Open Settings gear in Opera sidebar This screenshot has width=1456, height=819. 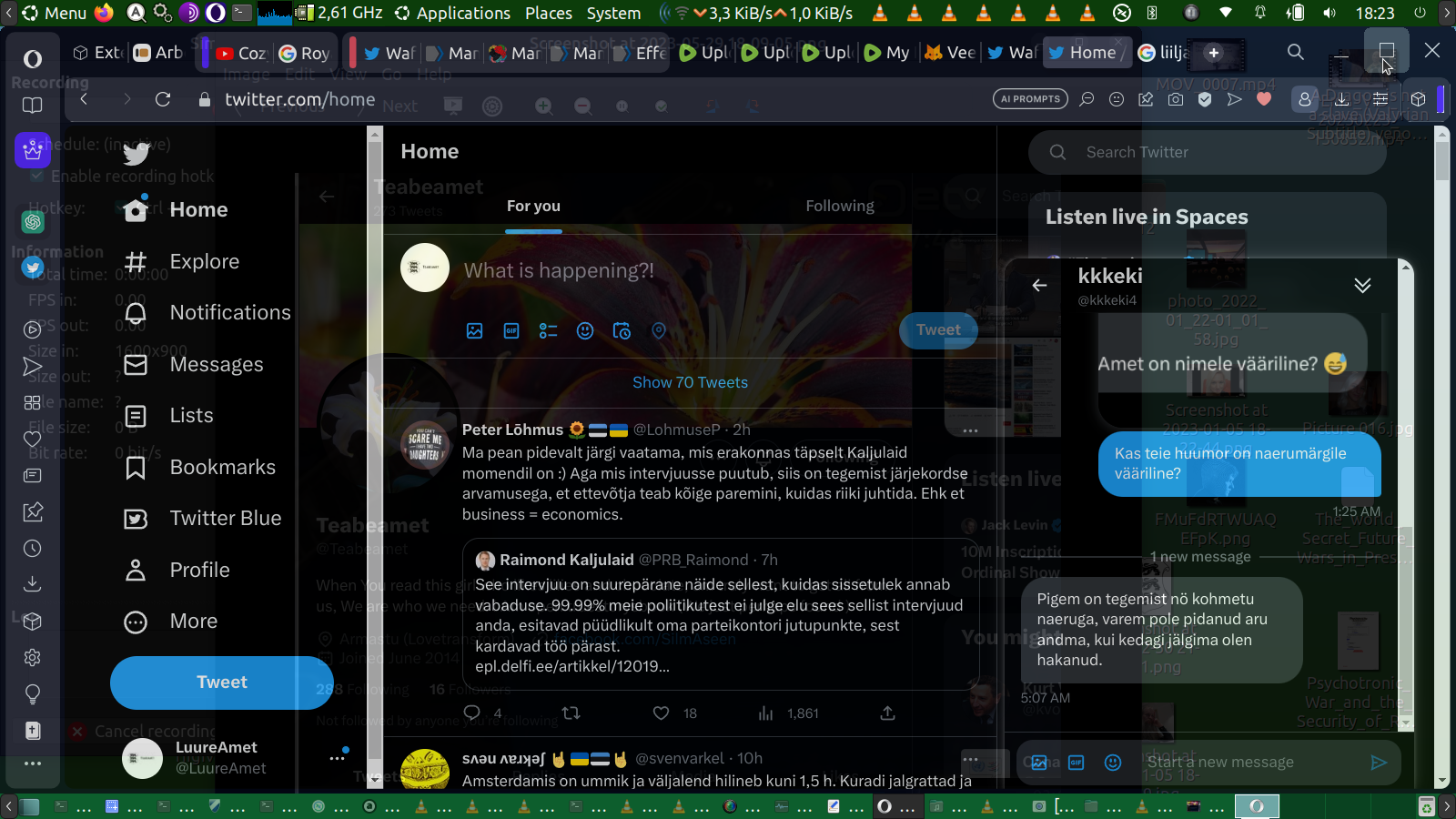(x=33, y=657)
